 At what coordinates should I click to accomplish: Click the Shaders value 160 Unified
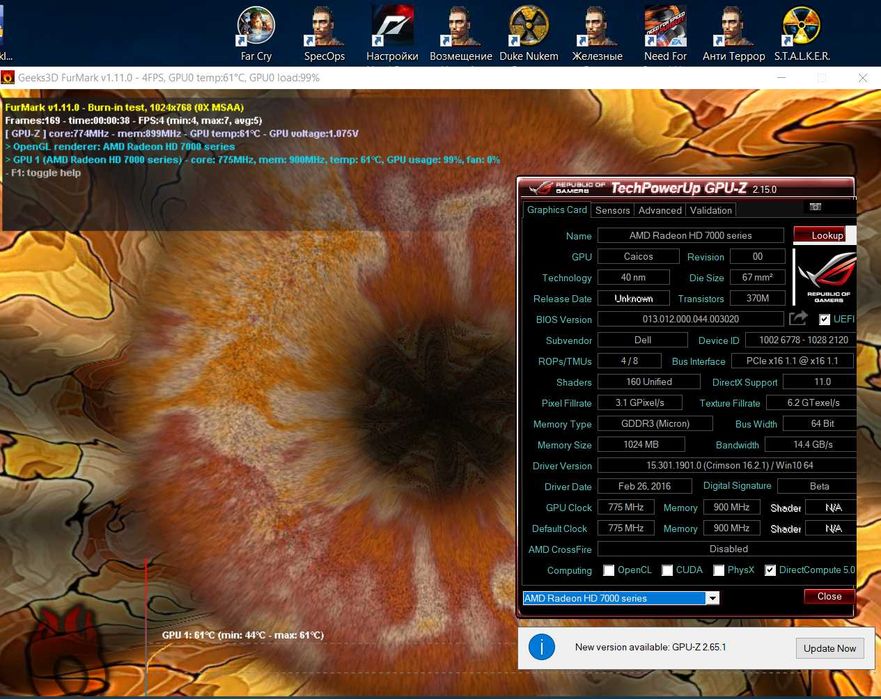tap(649, 382)
